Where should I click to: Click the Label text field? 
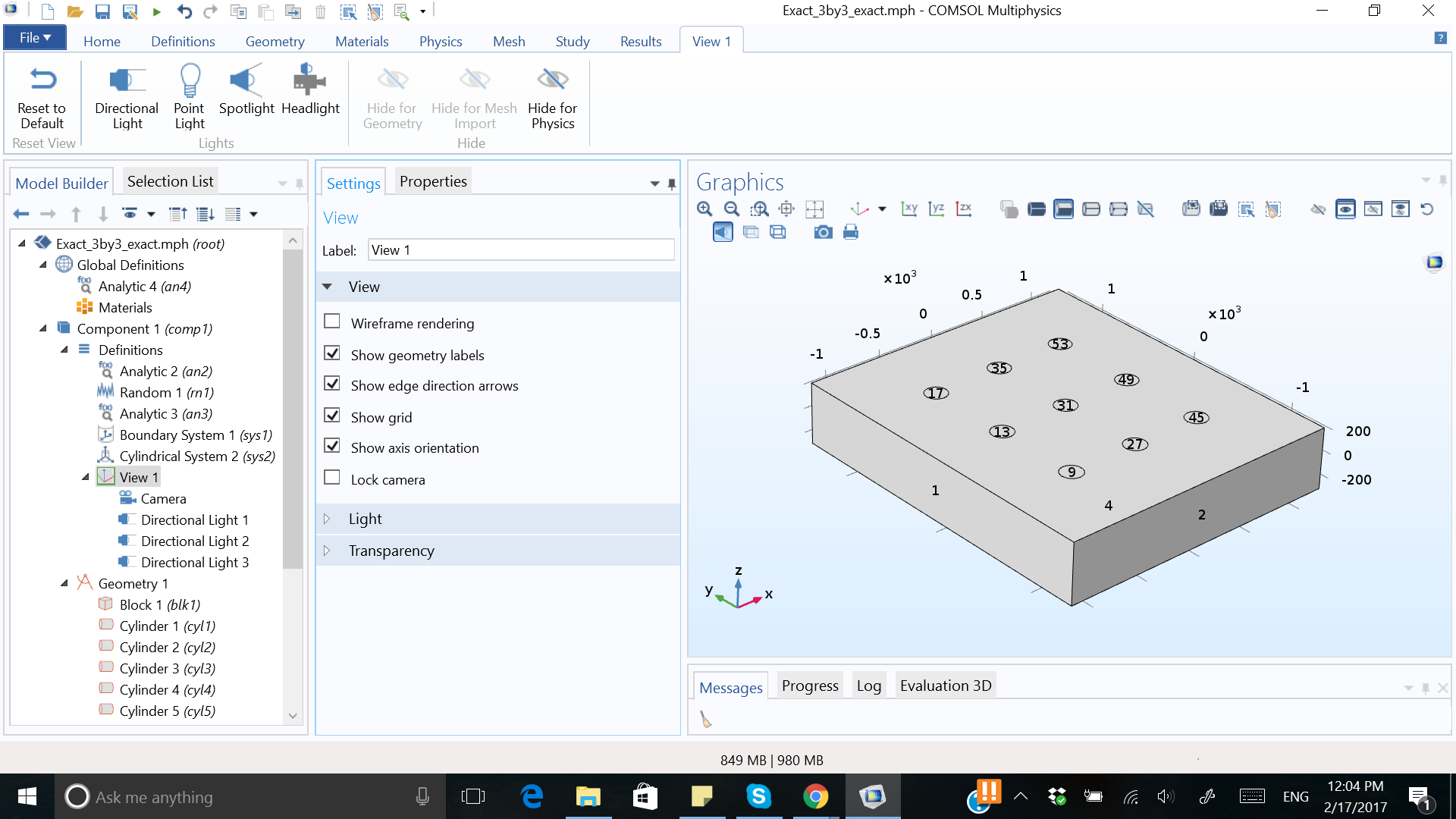[x=520, y=250]
